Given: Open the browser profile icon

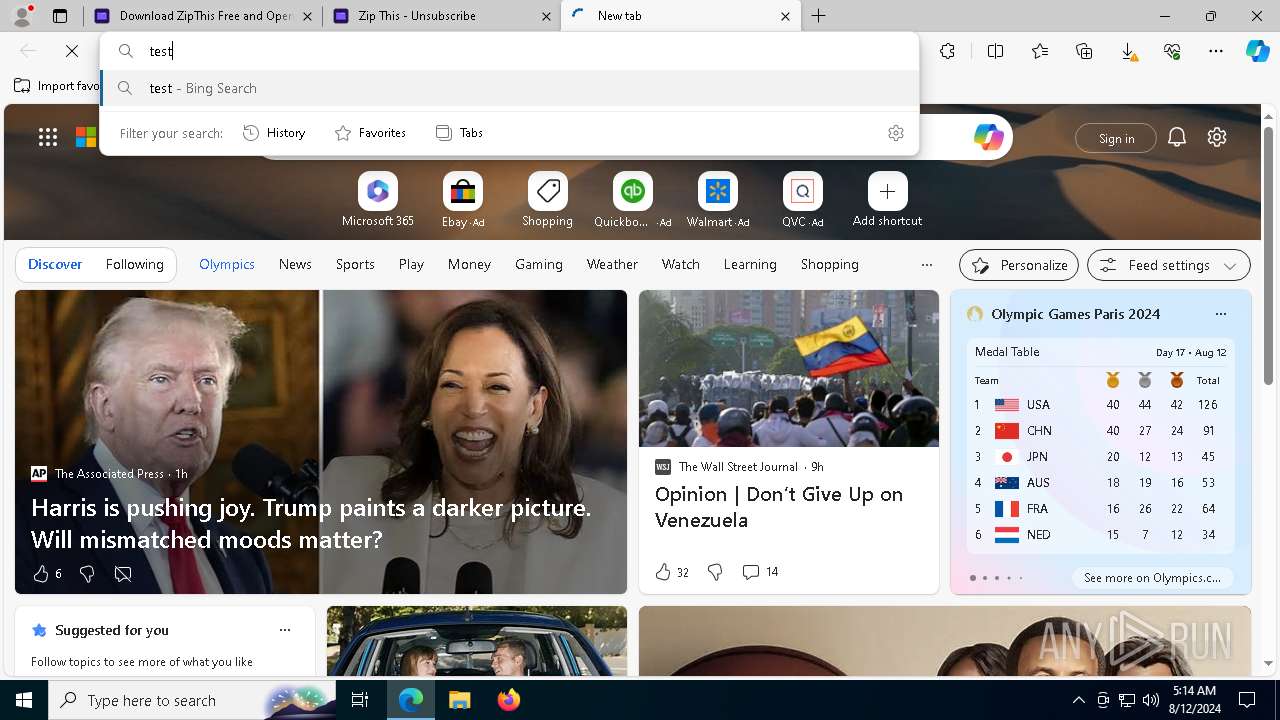Looking at the screenshot, I should coord(22,16).
